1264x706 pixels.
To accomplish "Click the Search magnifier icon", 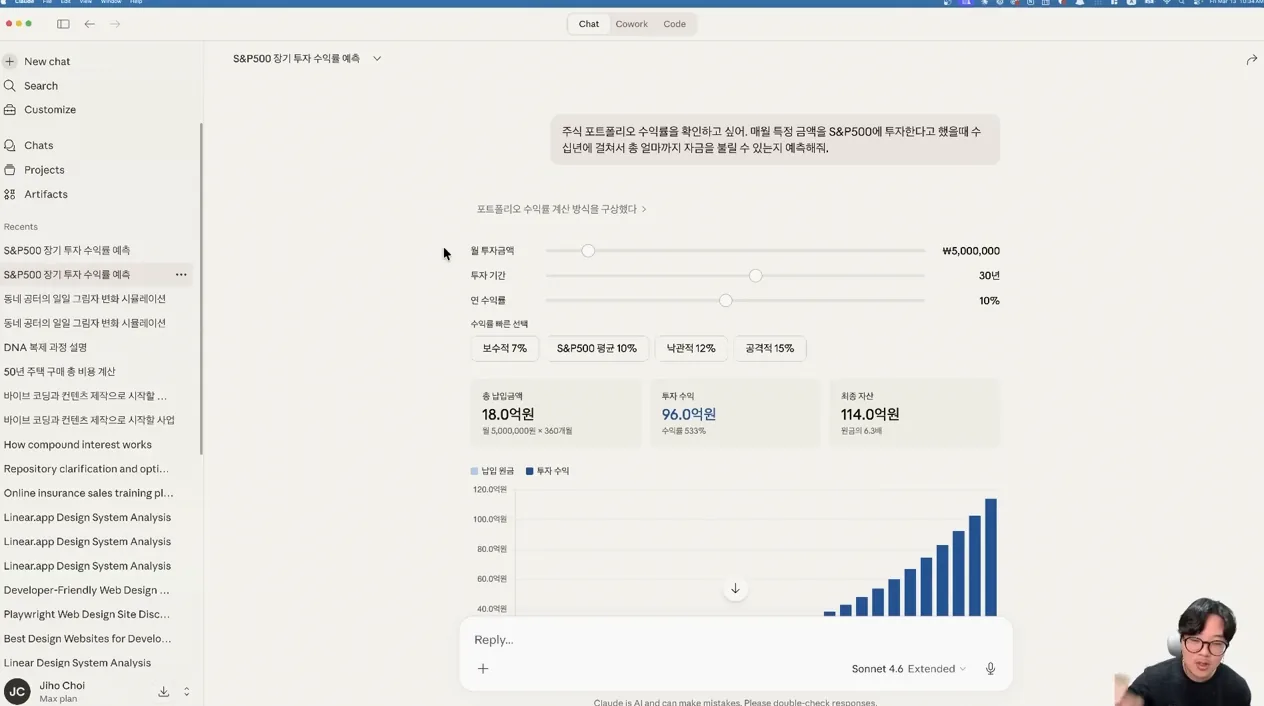I will (10, 86).
